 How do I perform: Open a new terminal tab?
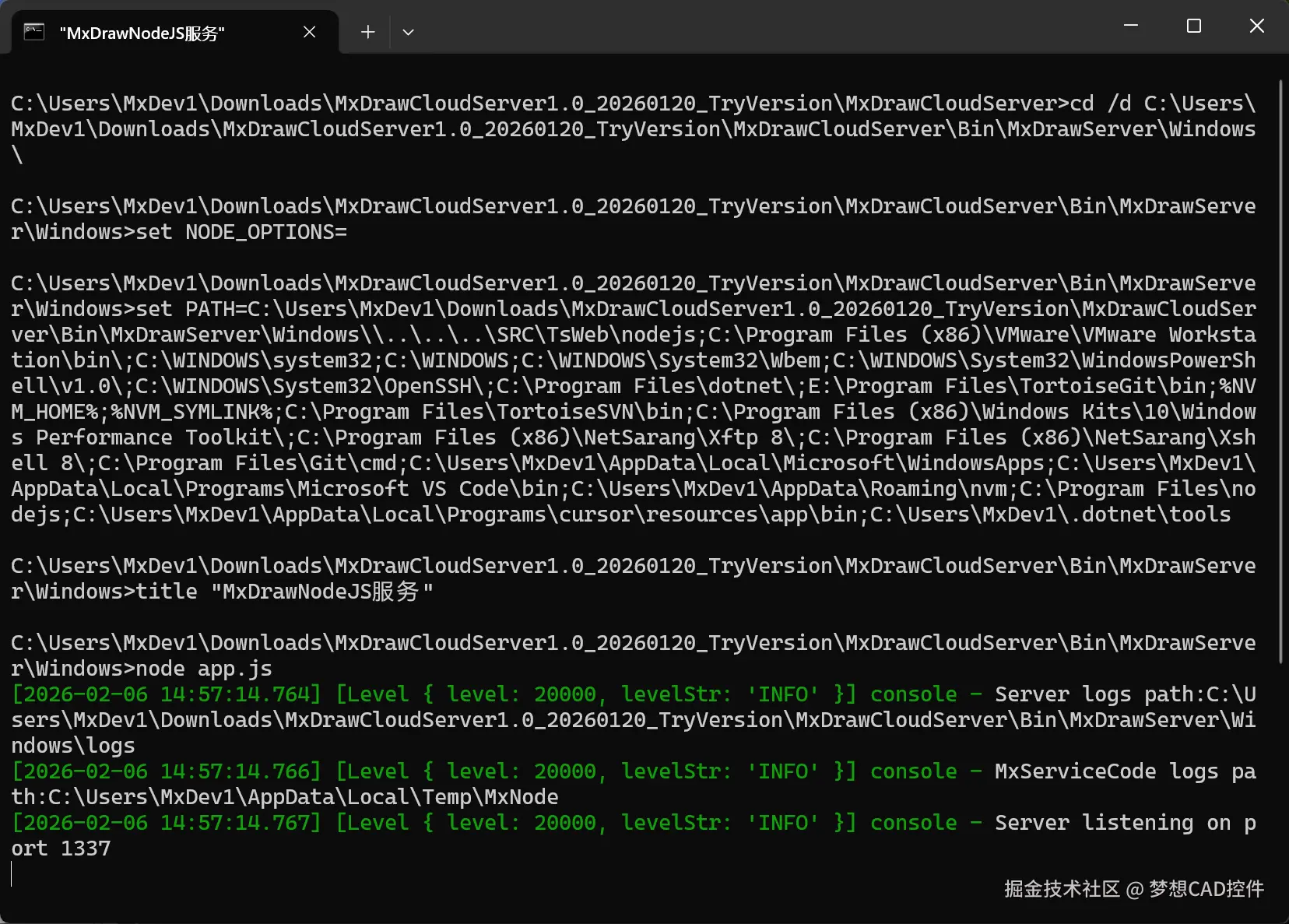pos(368,32)
